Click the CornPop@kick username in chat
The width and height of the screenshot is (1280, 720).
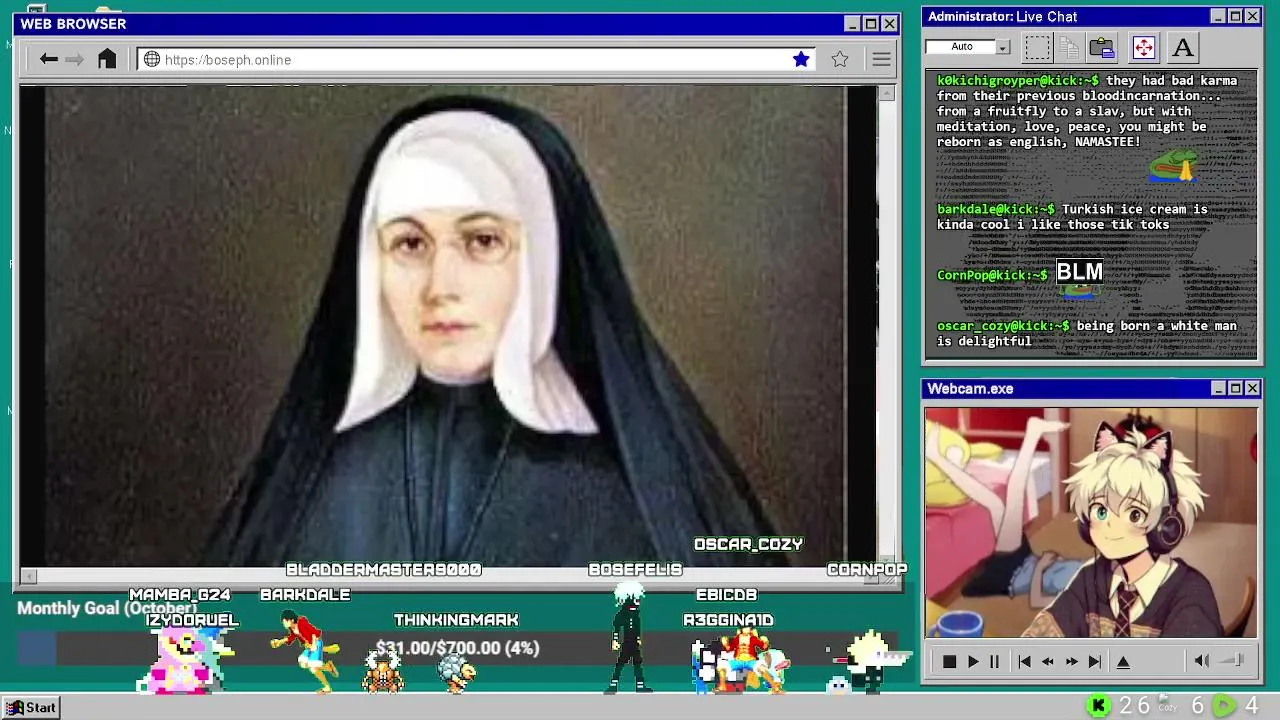992,275
